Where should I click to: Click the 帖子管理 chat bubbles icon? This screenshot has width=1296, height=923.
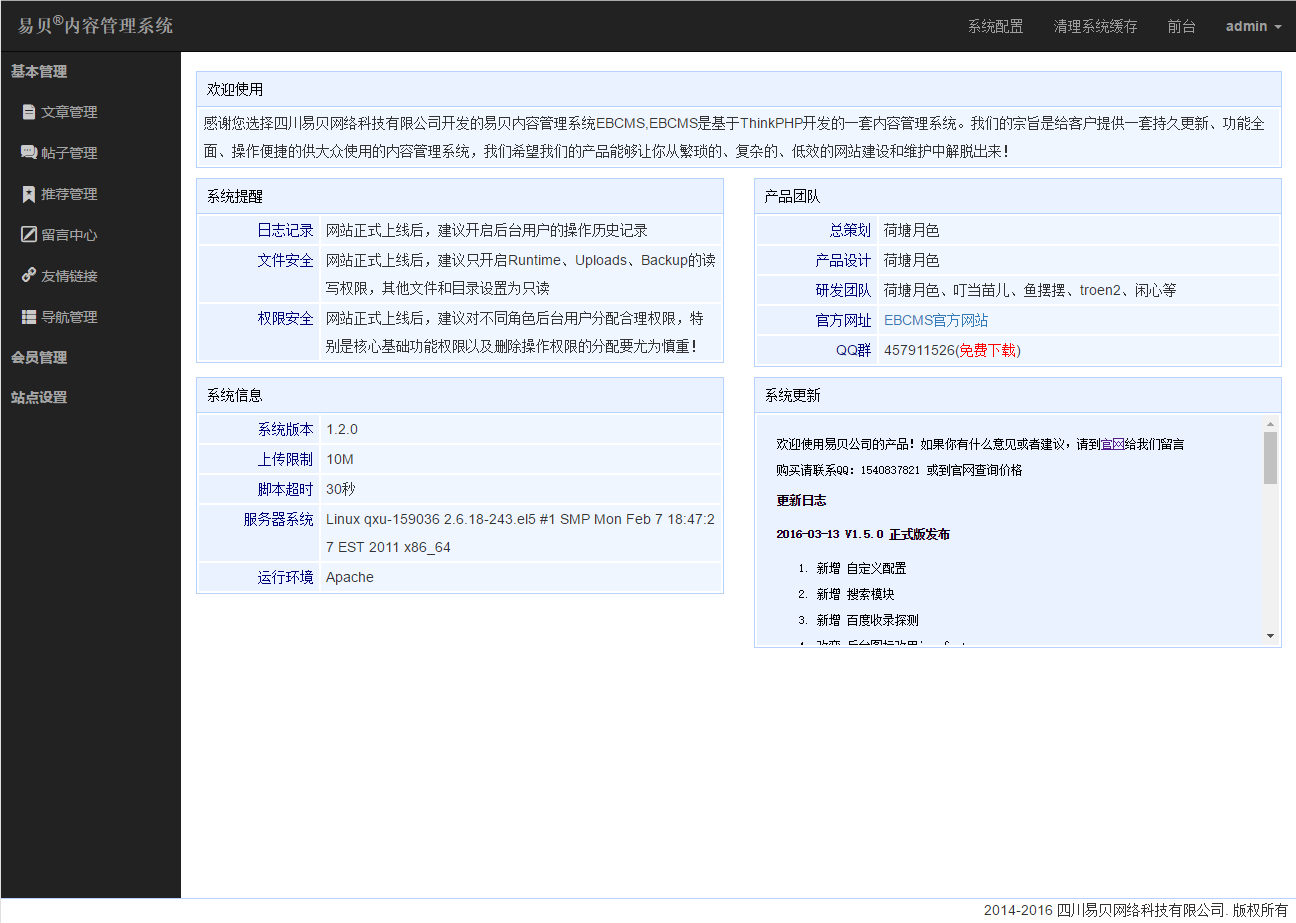29,153
